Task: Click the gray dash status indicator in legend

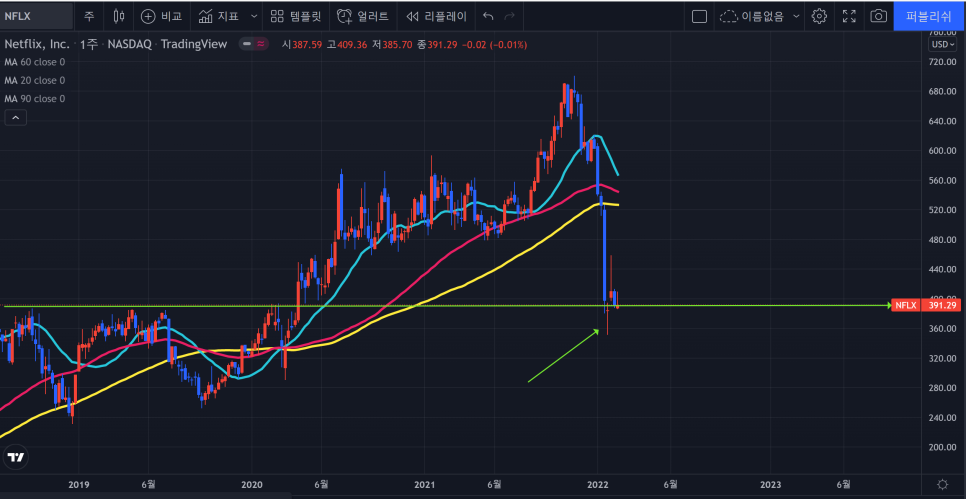Action: coord(247,44)
